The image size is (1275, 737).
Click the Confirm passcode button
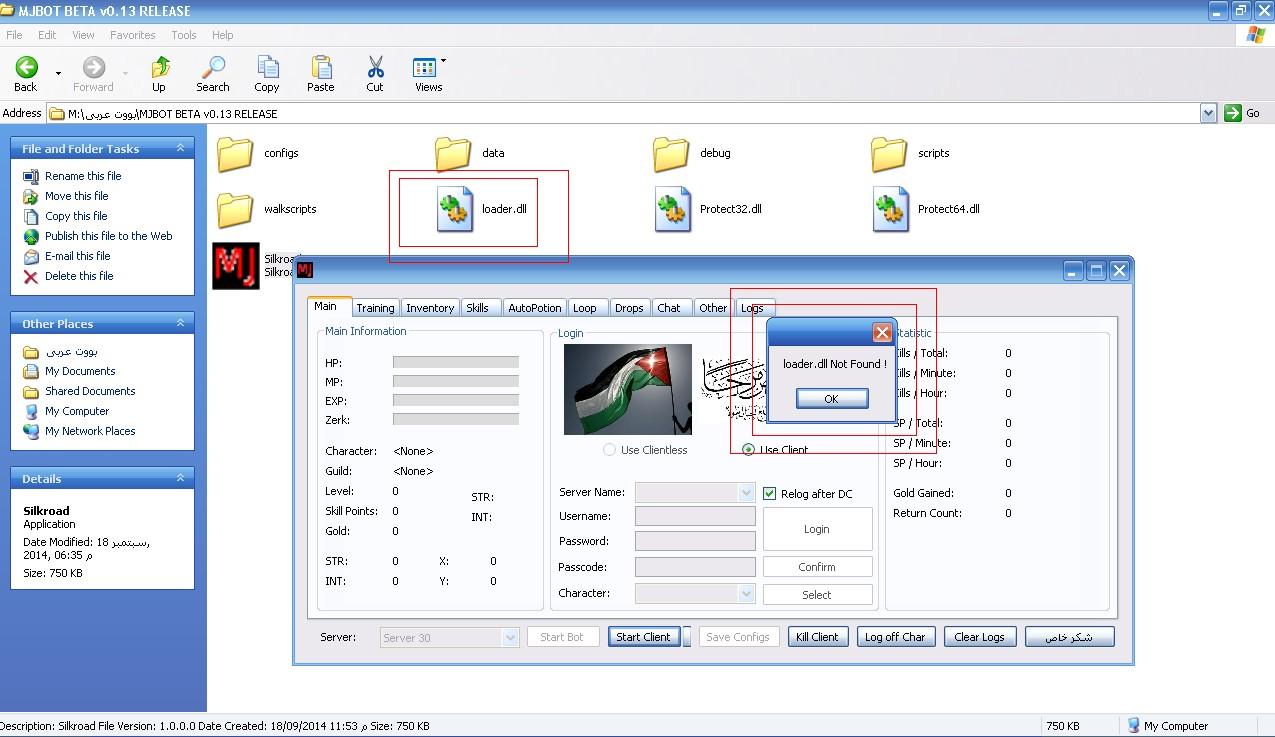point(817,567)
